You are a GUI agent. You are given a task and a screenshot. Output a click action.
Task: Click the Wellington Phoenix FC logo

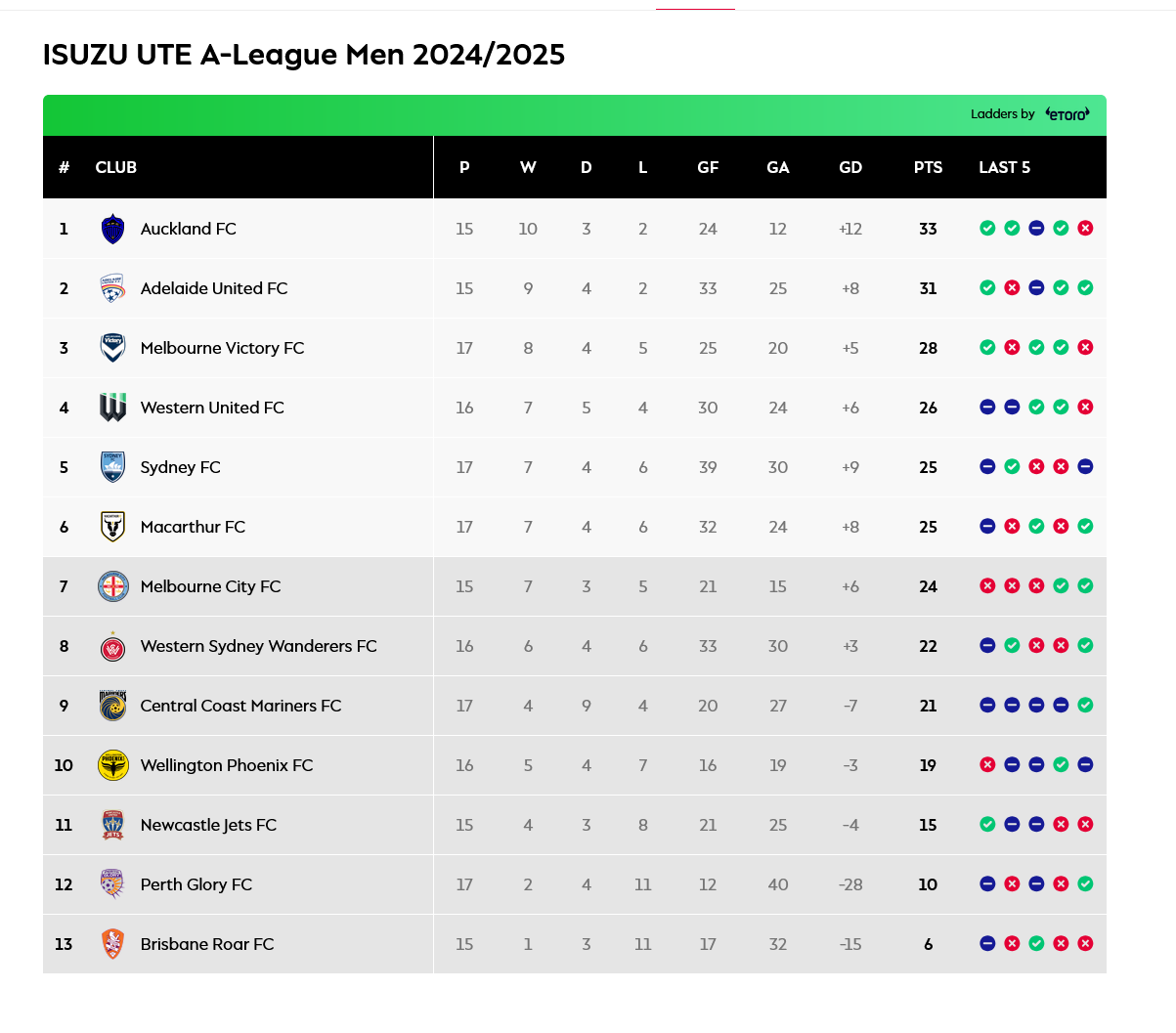pos(113,765)
